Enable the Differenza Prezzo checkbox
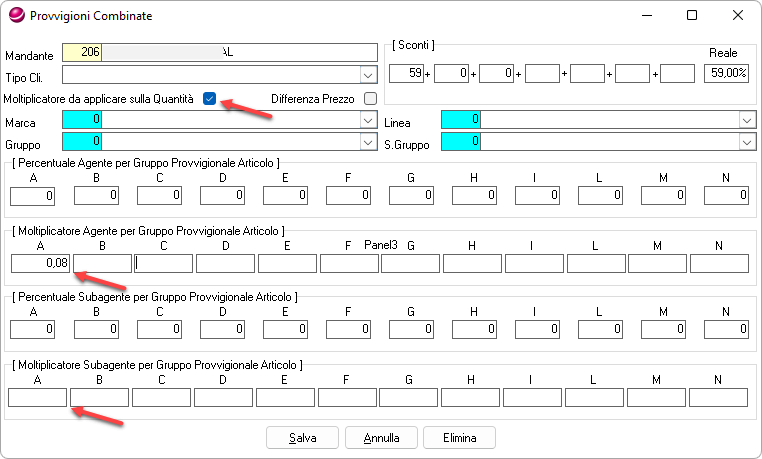The image size is (762, 459). 370,99
